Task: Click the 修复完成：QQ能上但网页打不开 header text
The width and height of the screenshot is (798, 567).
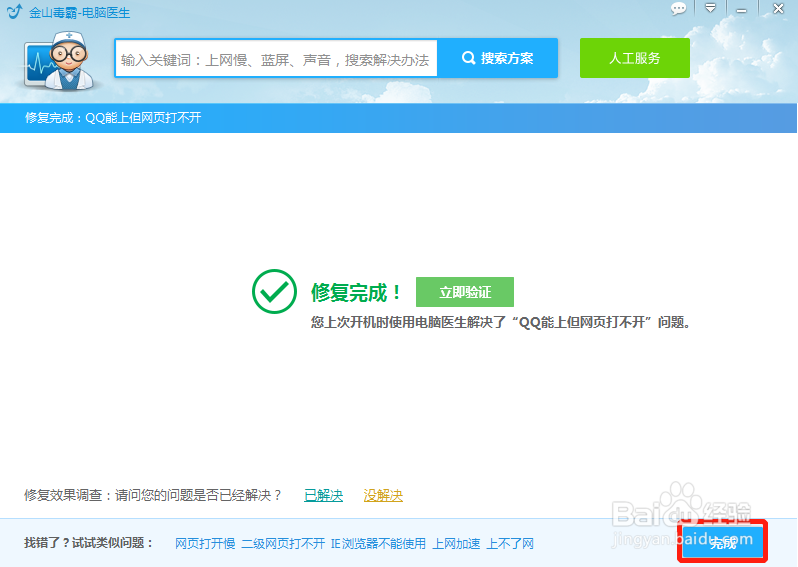Action: pyautogui.click(x=113, y=118)
